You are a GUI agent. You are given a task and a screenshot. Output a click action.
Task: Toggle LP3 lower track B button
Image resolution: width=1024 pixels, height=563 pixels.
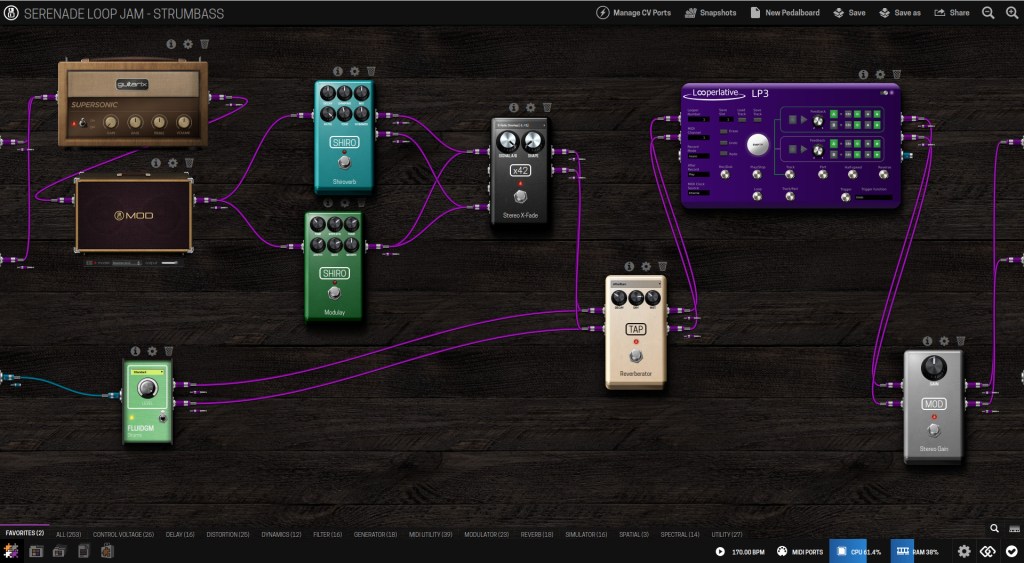(834, 153)
